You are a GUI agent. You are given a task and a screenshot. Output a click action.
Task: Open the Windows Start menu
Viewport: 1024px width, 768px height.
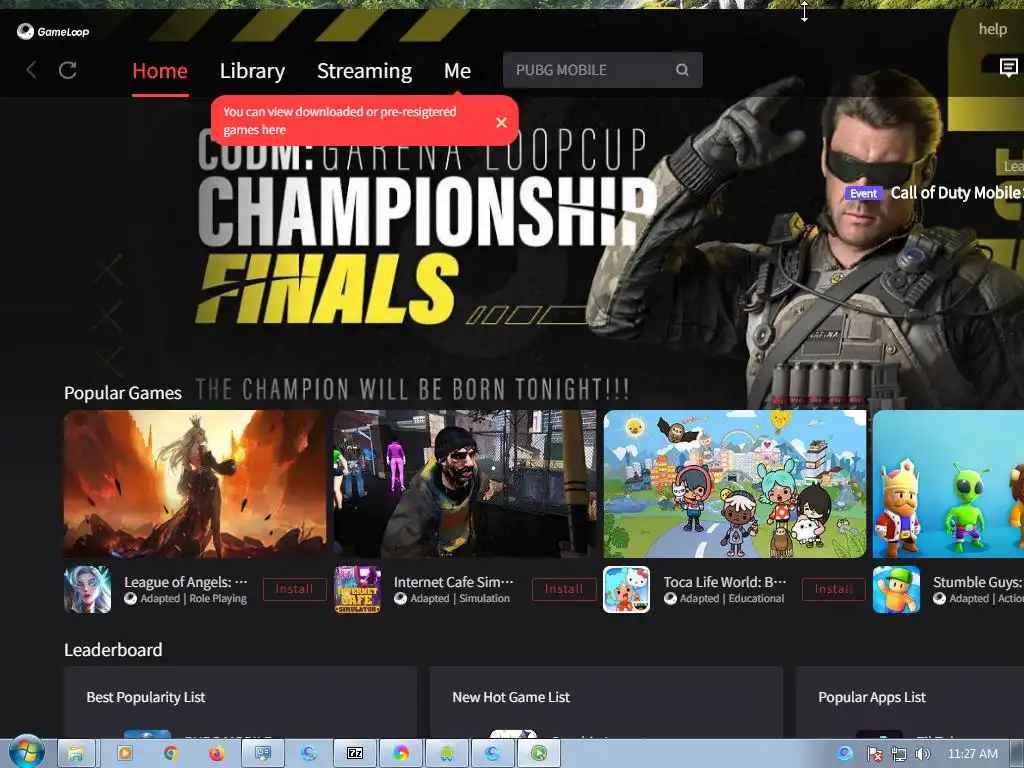tap(26, 753)
